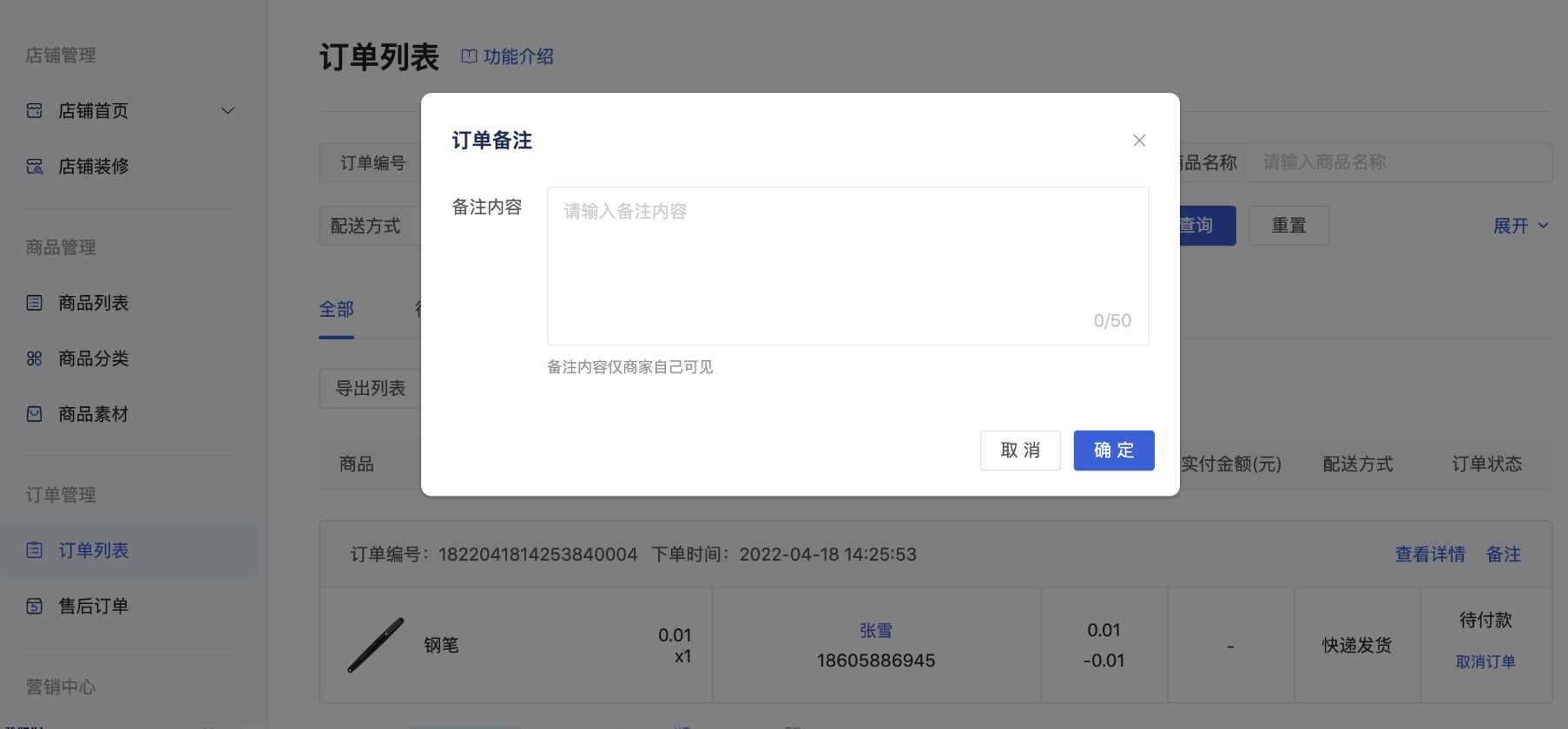Open 商品分类 menu item

(94, 358)
